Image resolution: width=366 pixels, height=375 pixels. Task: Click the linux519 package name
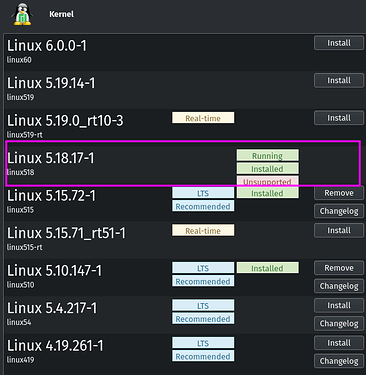tap(20, 97)
